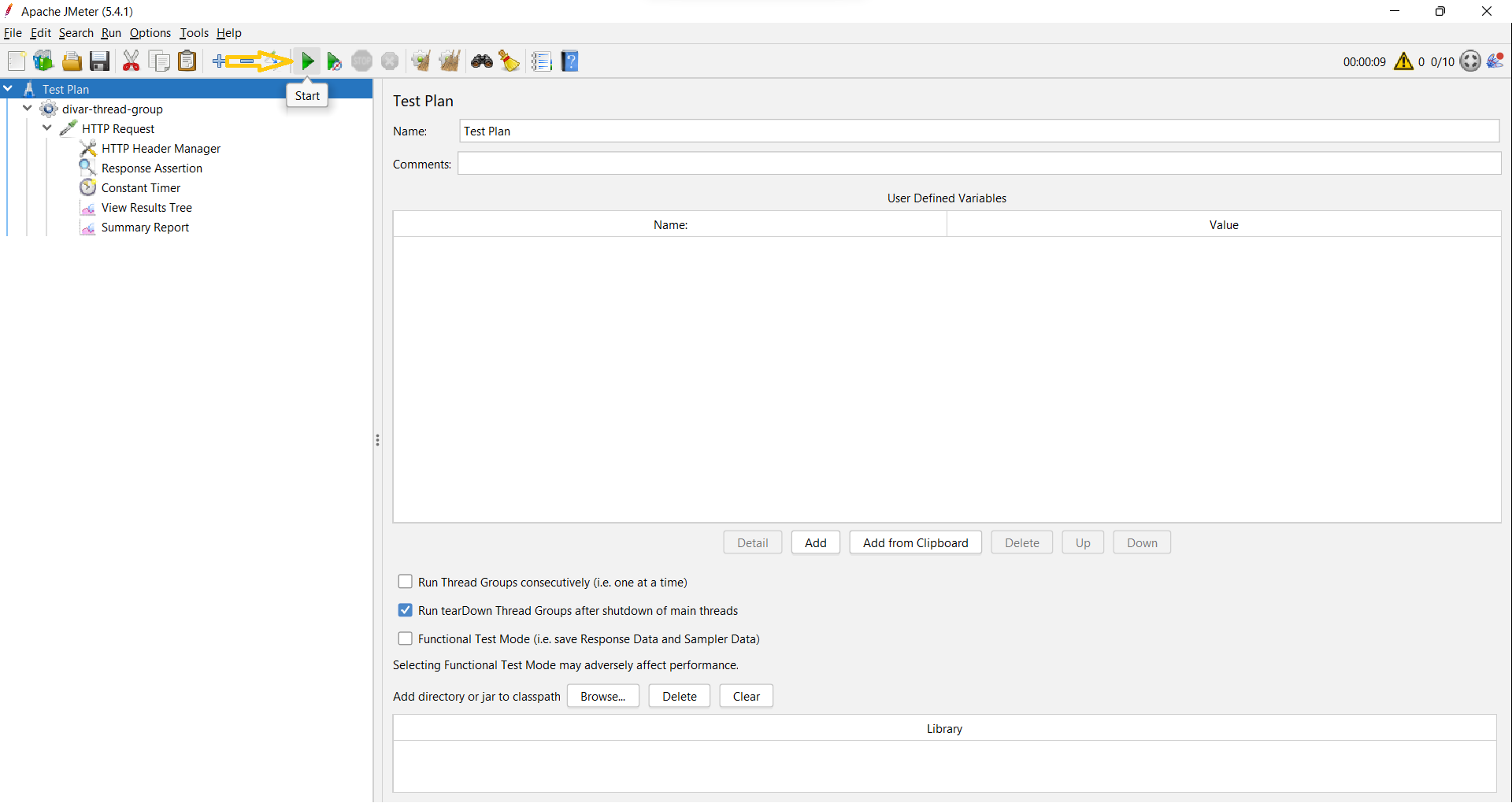This screenshot has width=1512, height=803.
Task: Click the Add variable button
Action: pyautogui.click(x=816, y=542)
